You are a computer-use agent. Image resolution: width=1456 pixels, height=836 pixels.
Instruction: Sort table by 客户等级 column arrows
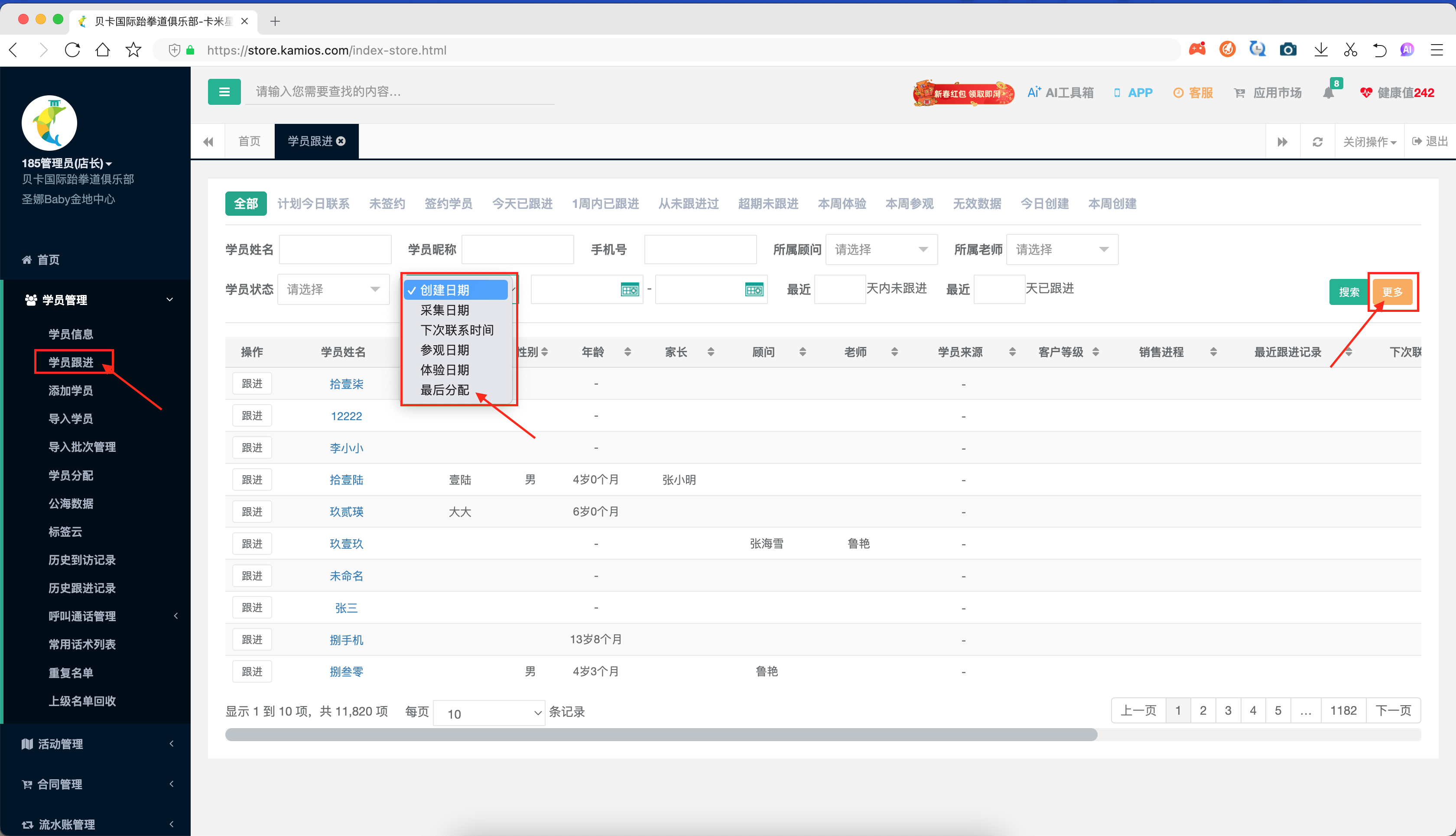1095,352
